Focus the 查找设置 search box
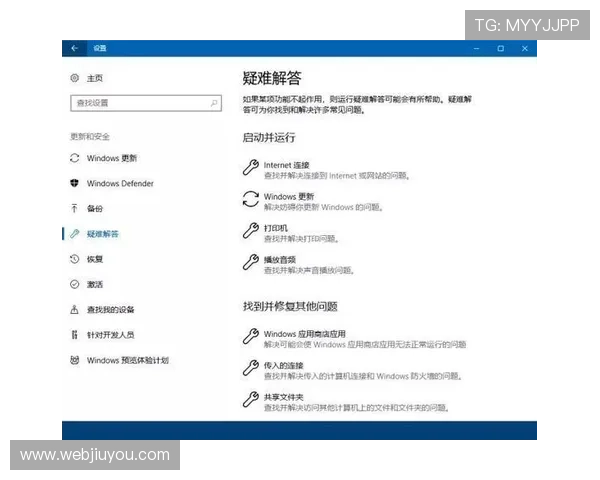 click(x=146, y=103)
